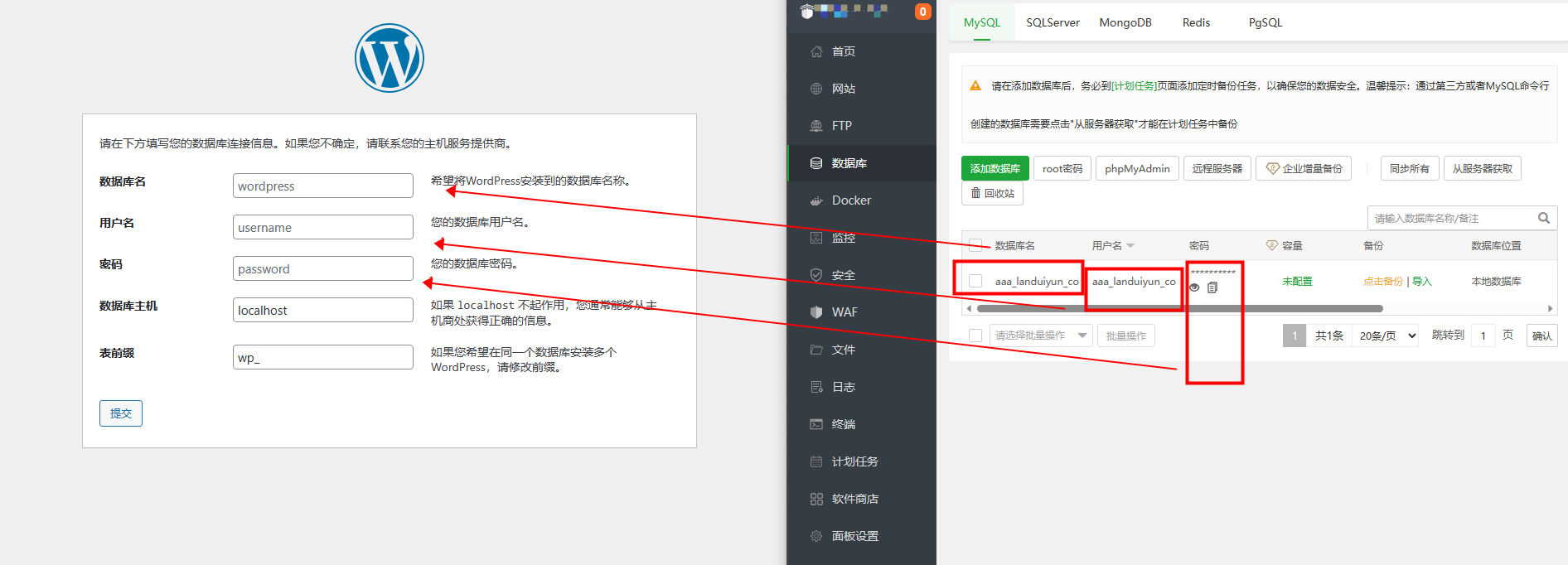This screenshot has width=1568, height=565.
Task: Switch to the MySQL tab
Action: click(x=982, y=22)
